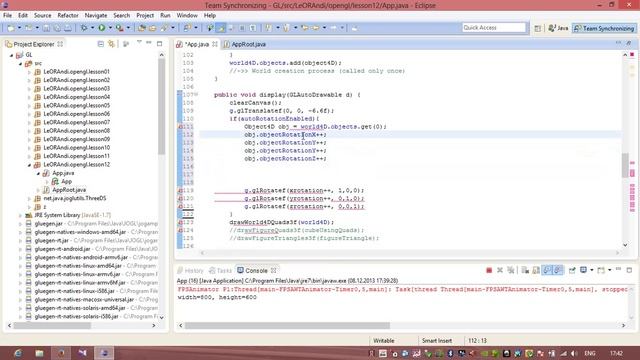Select net.java.joglutils.ThreeDS package

click(x=75, y=198)
